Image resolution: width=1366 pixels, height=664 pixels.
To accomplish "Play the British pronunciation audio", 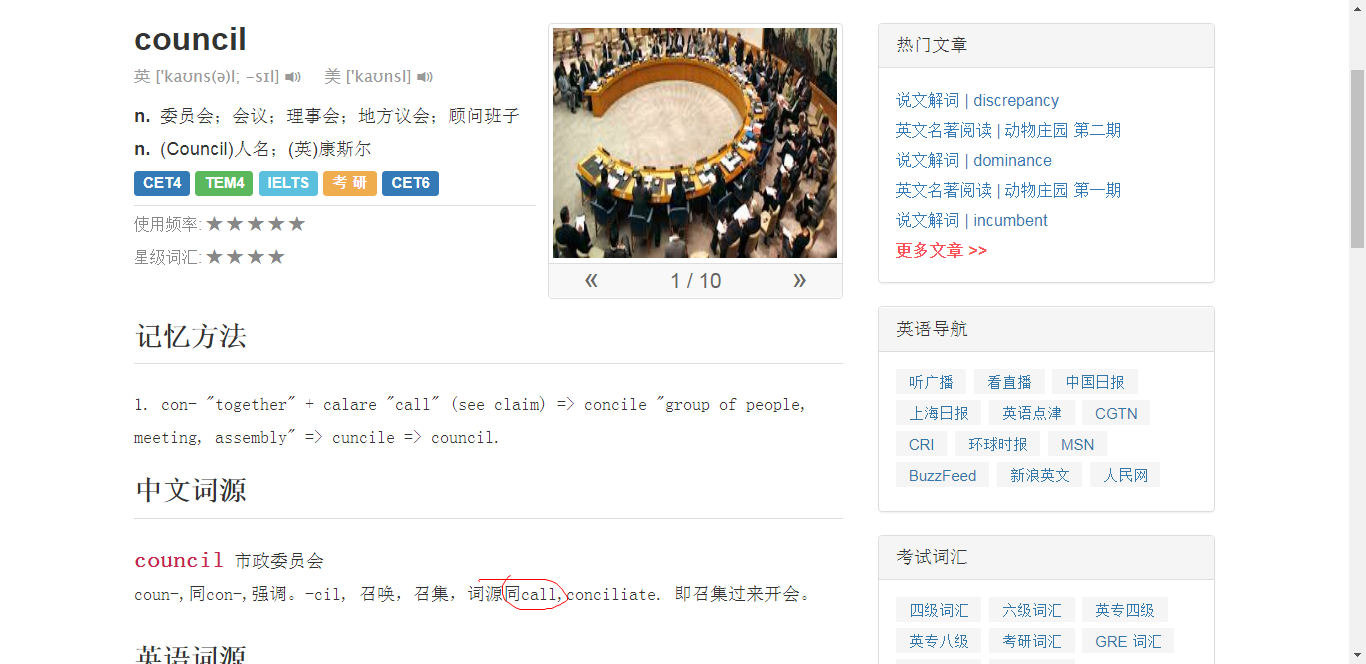I will tap(293, 77).
